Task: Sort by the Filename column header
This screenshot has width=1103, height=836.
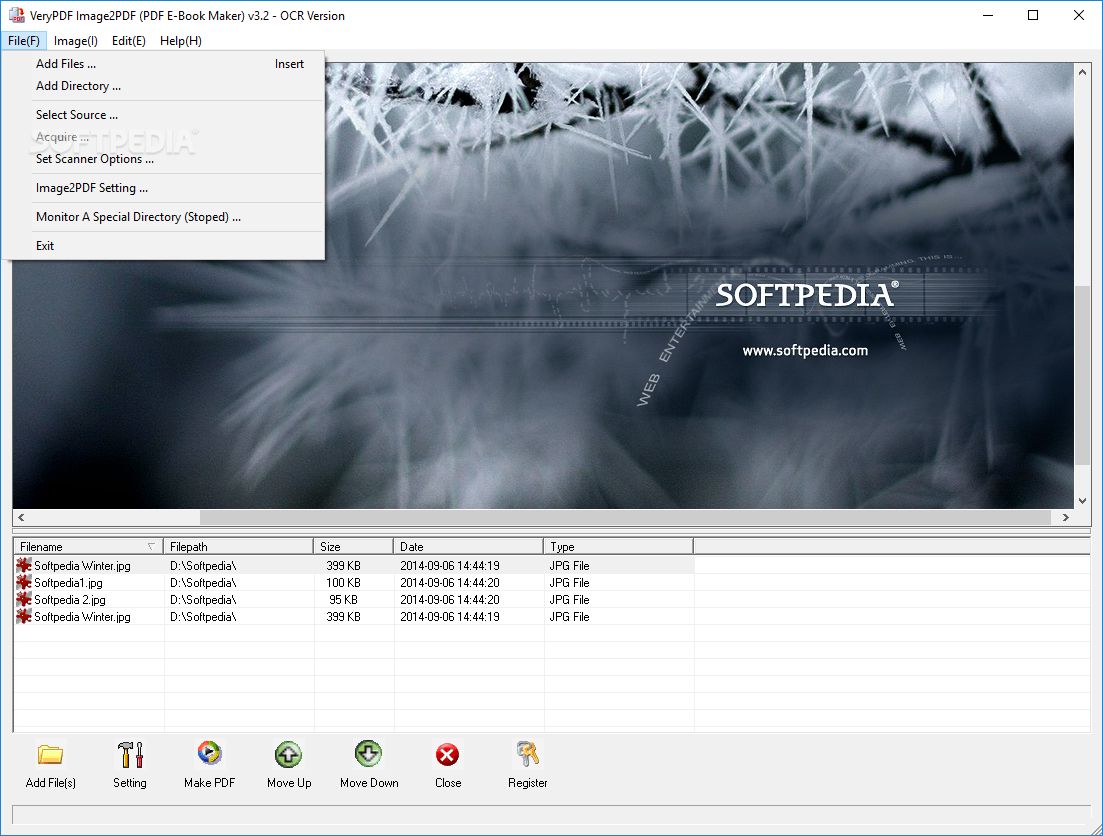Action: [x=88, y=547]
